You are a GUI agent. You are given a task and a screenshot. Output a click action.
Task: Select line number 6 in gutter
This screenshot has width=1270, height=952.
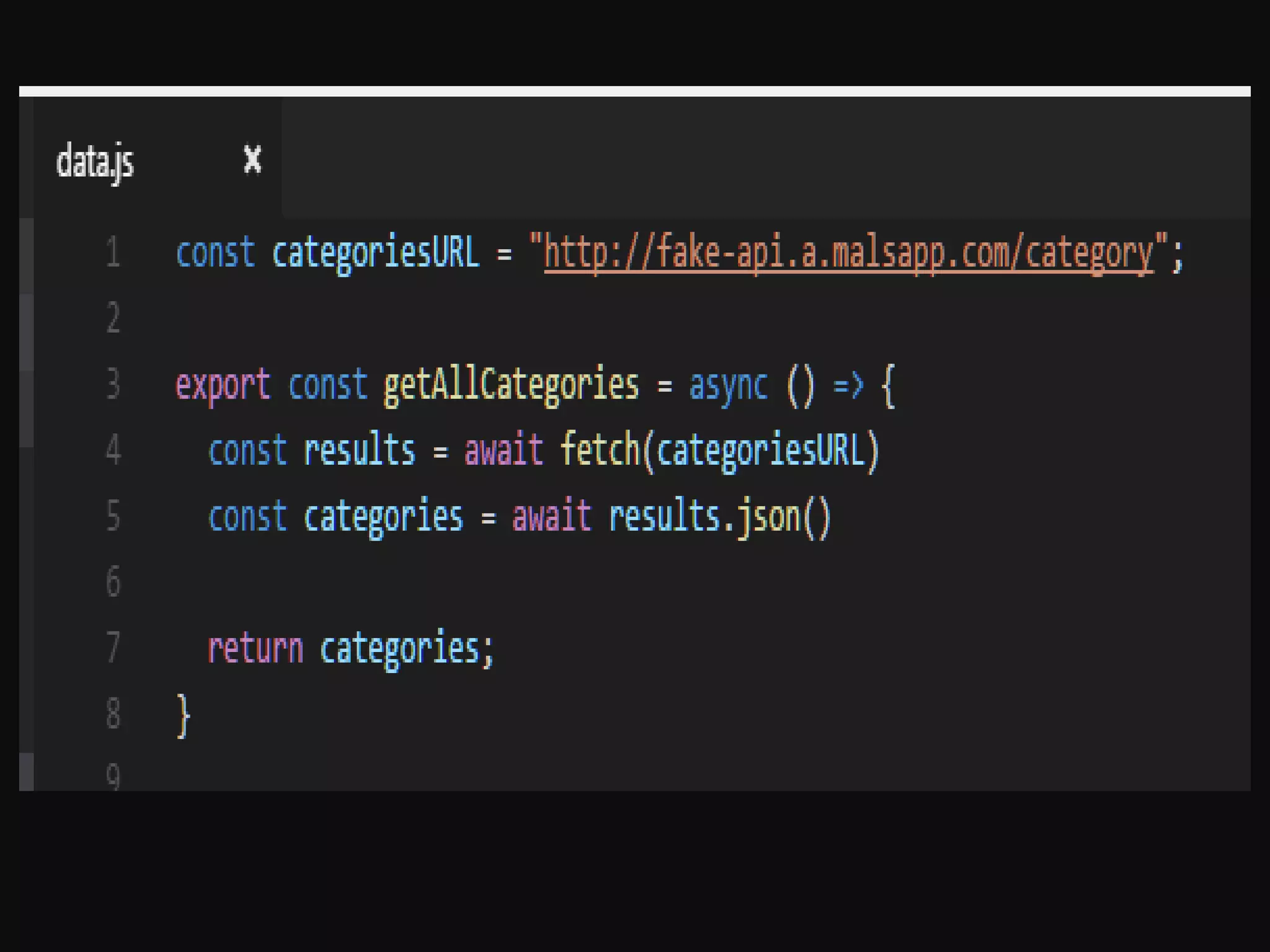113,581
